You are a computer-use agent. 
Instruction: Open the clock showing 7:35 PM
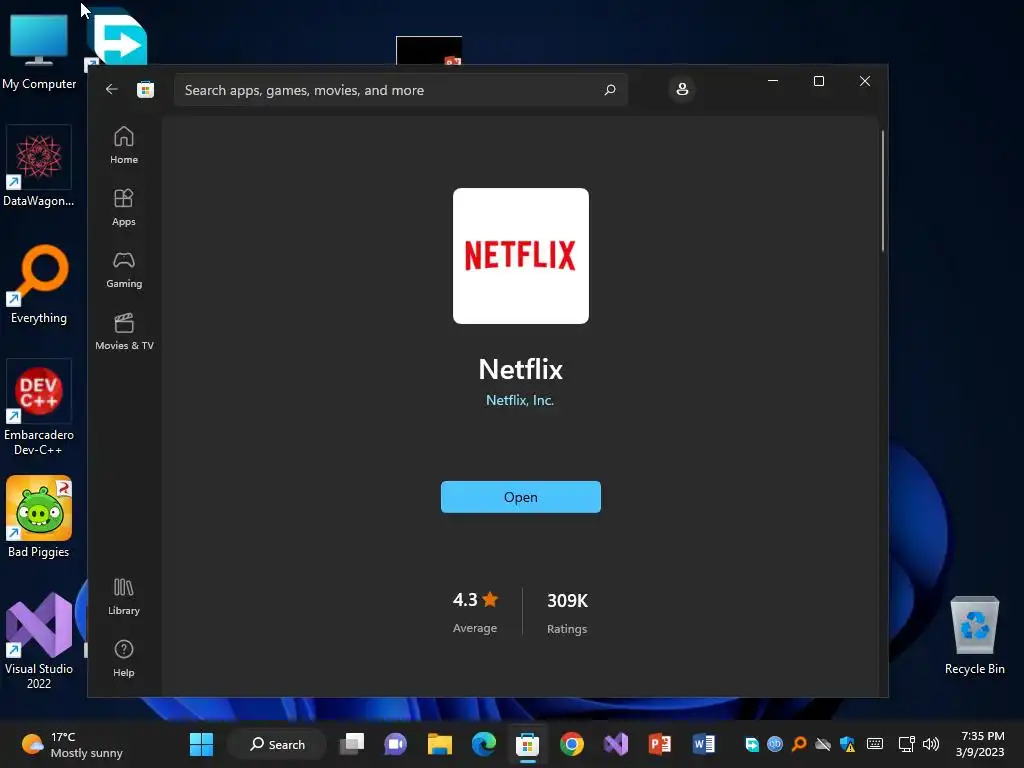coord(980,744)
